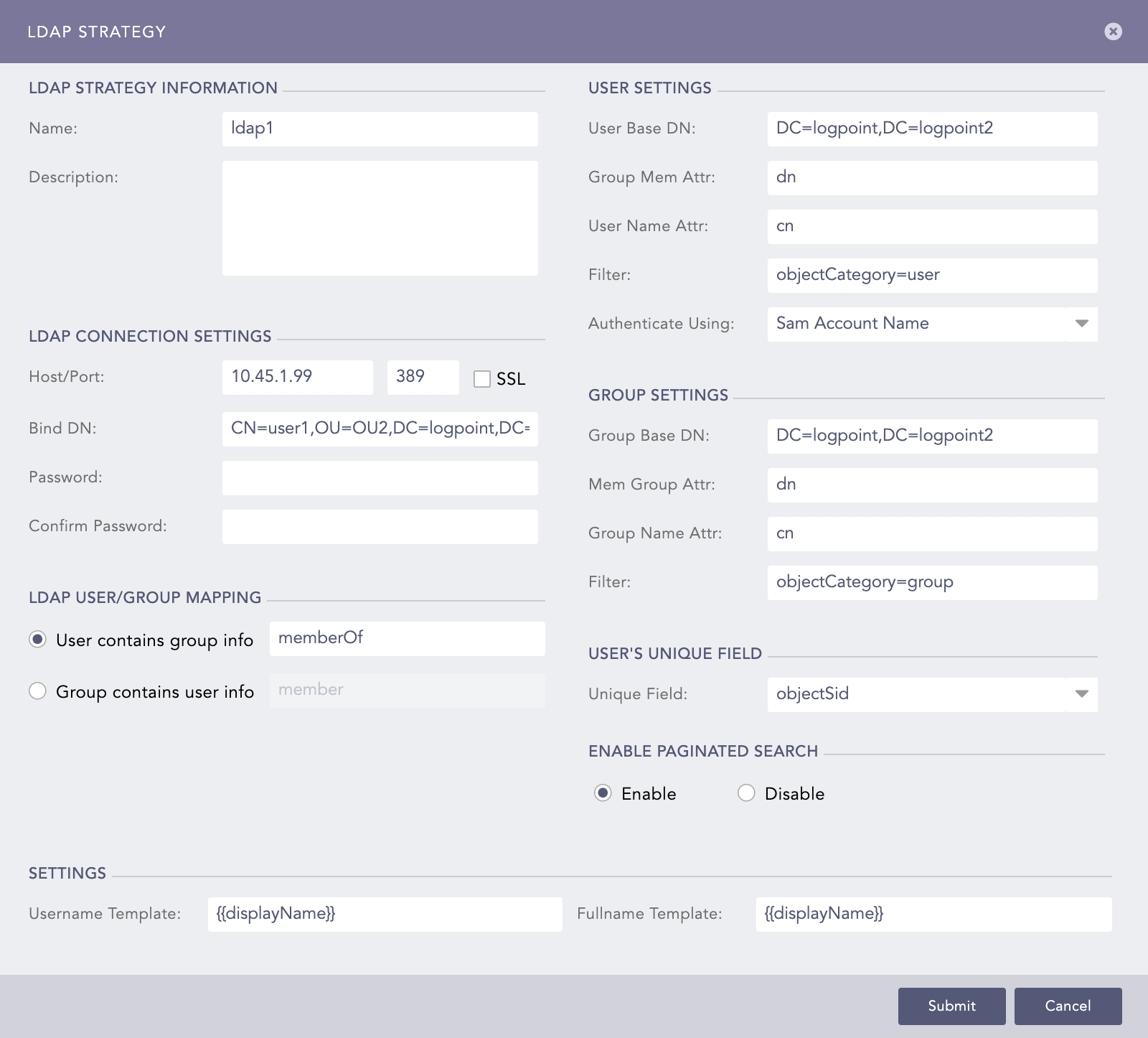The height and width of the screenshot is (1038, 1148).
Task: Click the Password input field
Action: tap(380, 477)
